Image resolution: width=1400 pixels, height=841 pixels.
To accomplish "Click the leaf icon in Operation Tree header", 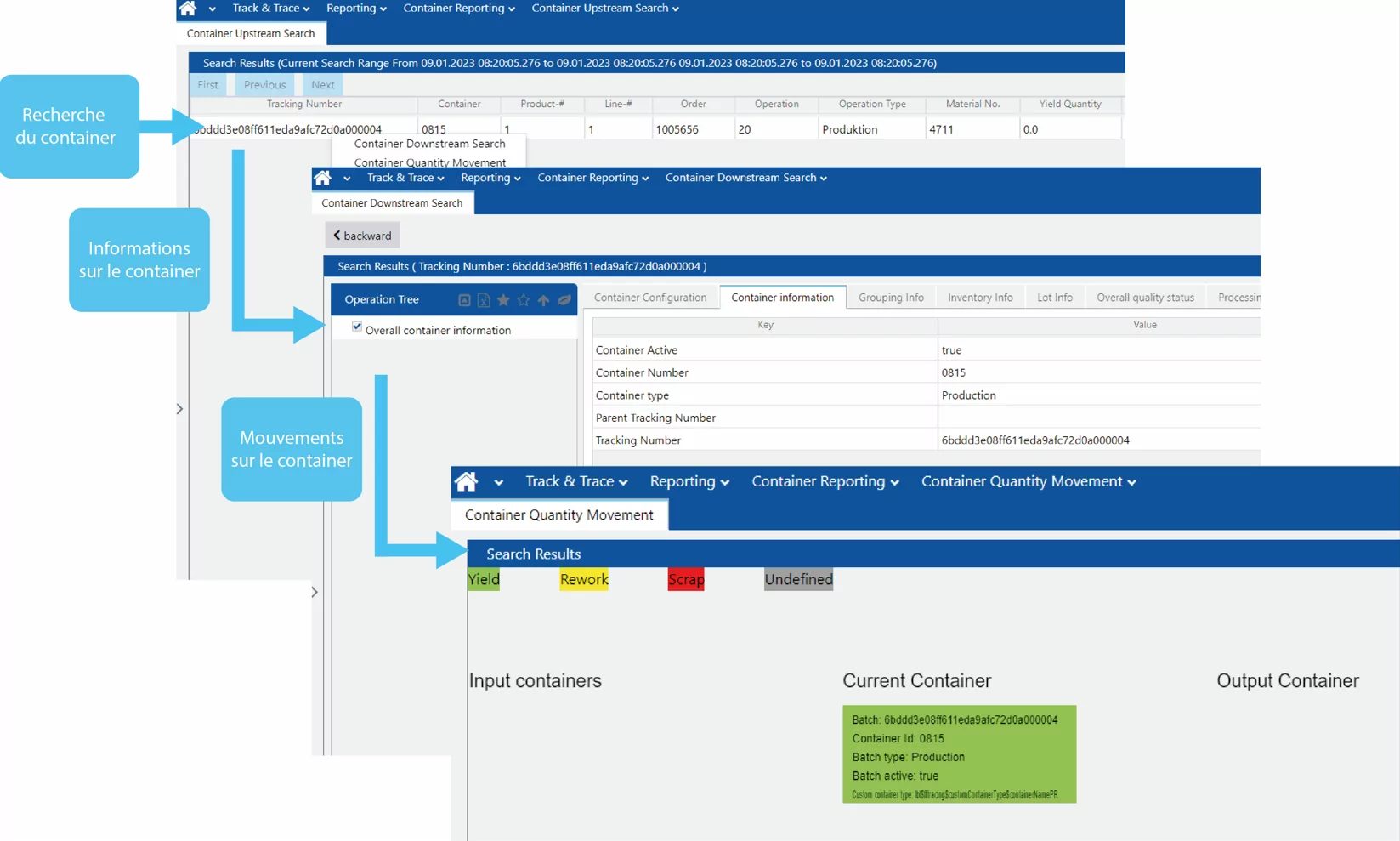I will point(564,300).
